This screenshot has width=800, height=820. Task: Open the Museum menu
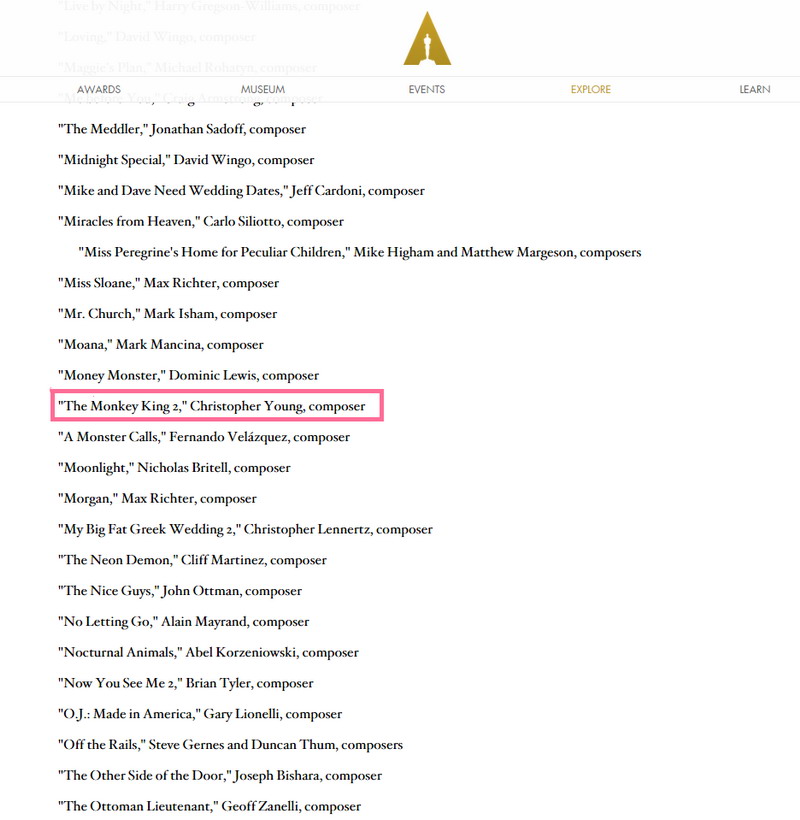click(263, 90)
